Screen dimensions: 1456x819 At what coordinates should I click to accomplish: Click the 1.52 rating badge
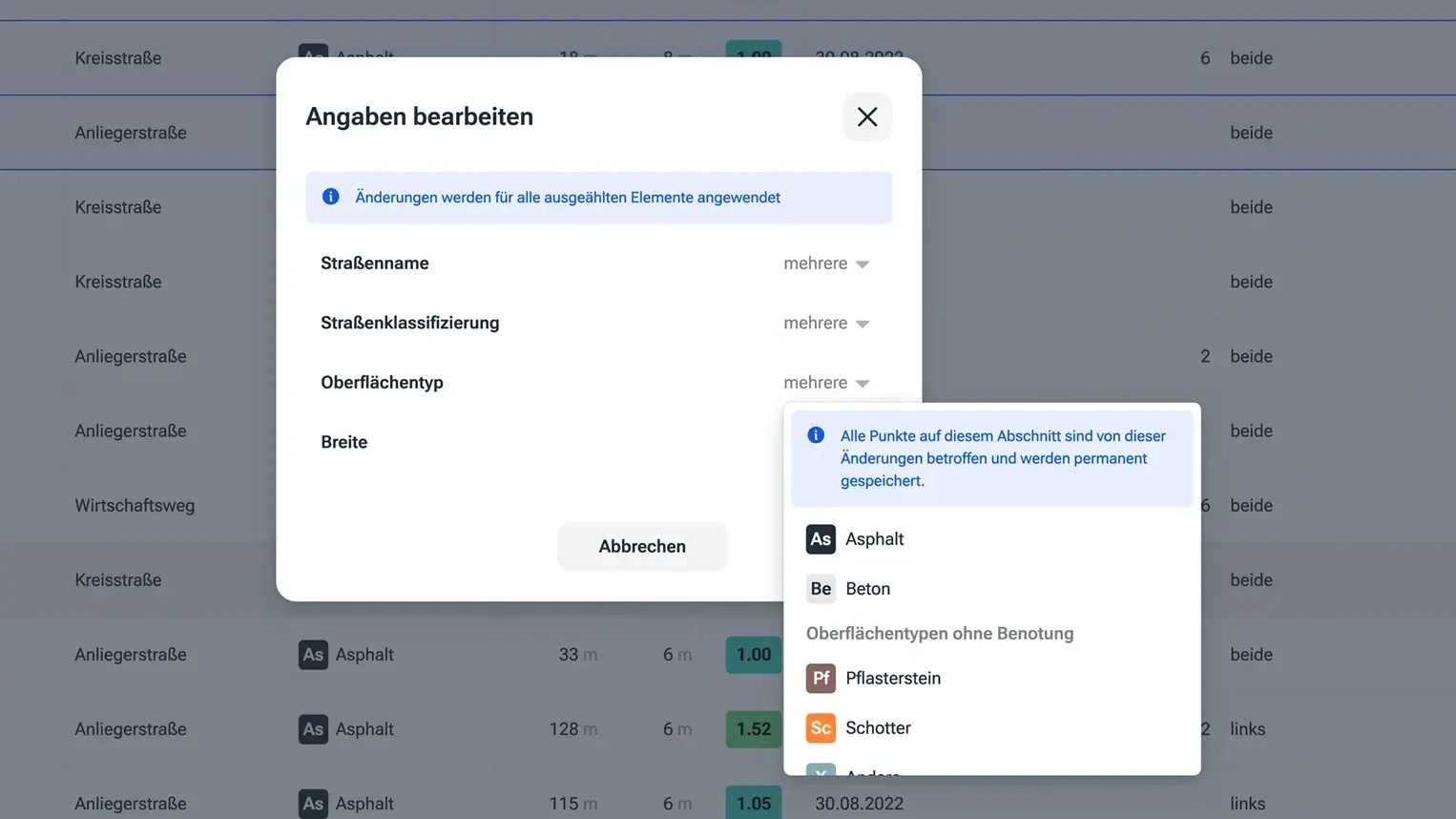click(754, 729)
